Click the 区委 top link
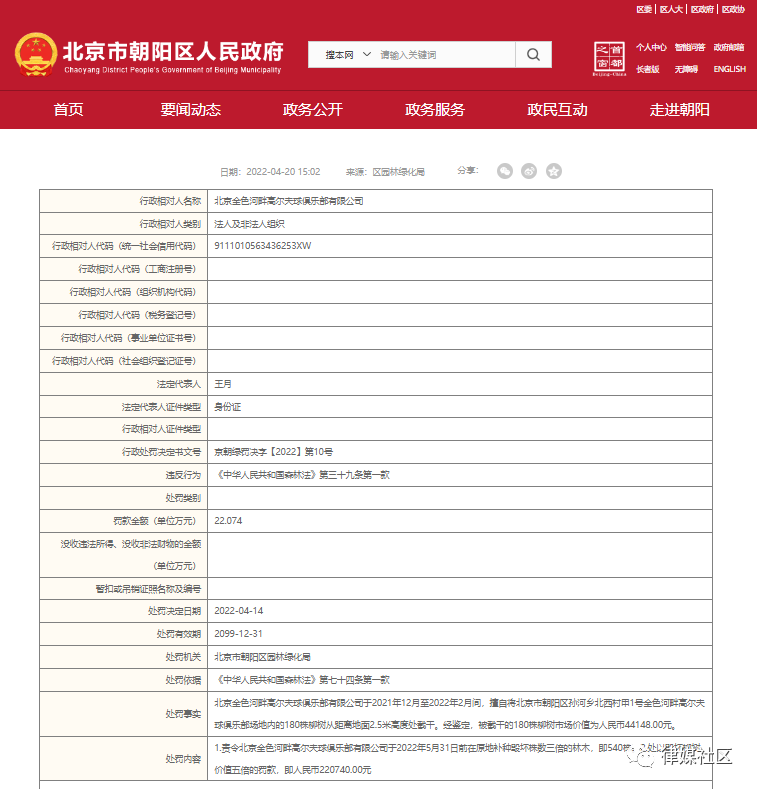 tap(644, 9)
